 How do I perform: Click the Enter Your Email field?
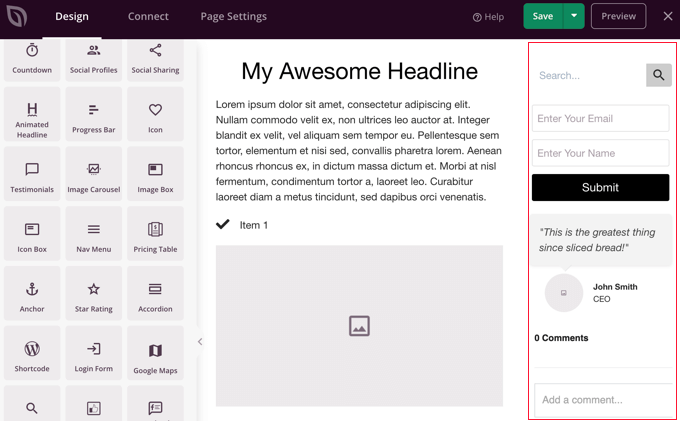pyautogui.click(x=600, y=118)
